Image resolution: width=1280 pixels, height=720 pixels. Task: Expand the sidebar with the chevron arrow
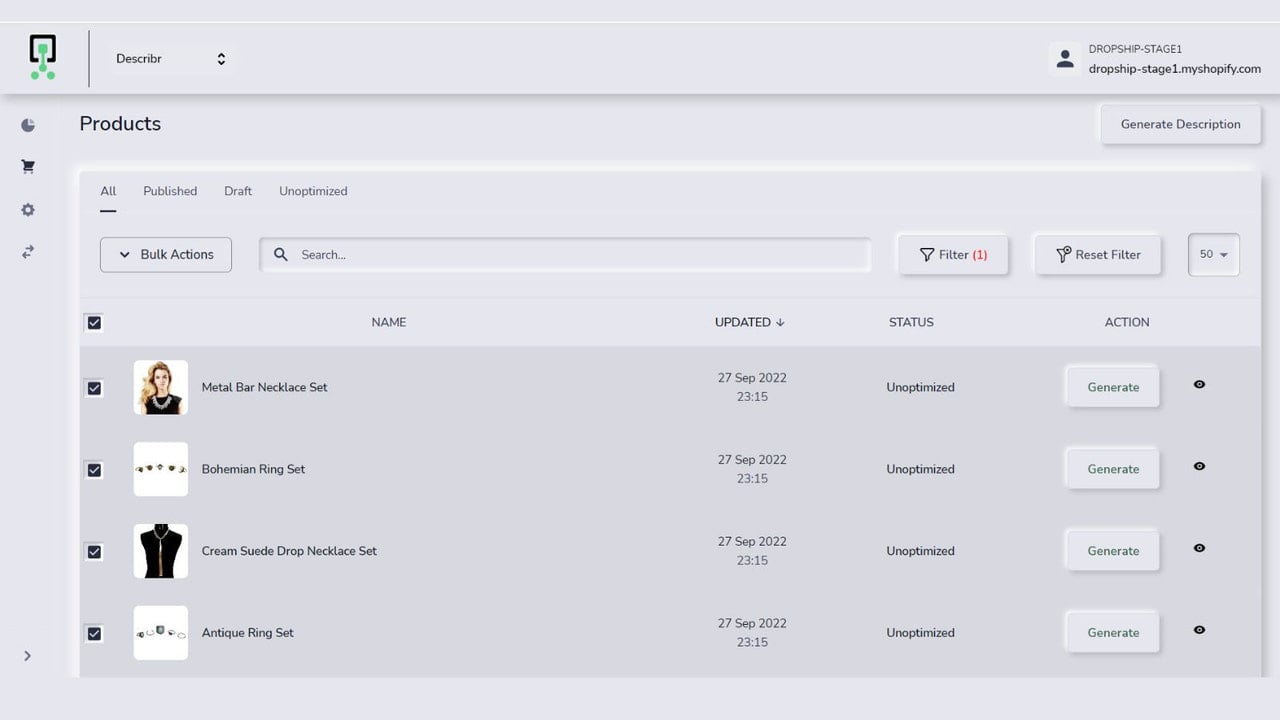point(28,656)
